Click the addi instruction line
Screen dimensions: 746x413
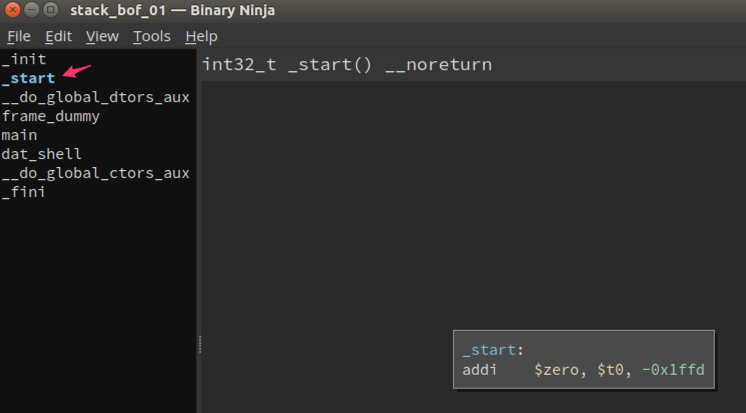(x=583, y=370)
